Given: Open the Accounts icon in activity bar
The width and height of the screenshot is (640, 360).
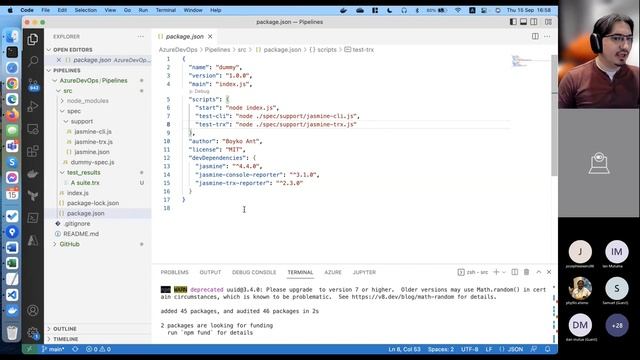Looking at the screenshot, I should point(33,311).
